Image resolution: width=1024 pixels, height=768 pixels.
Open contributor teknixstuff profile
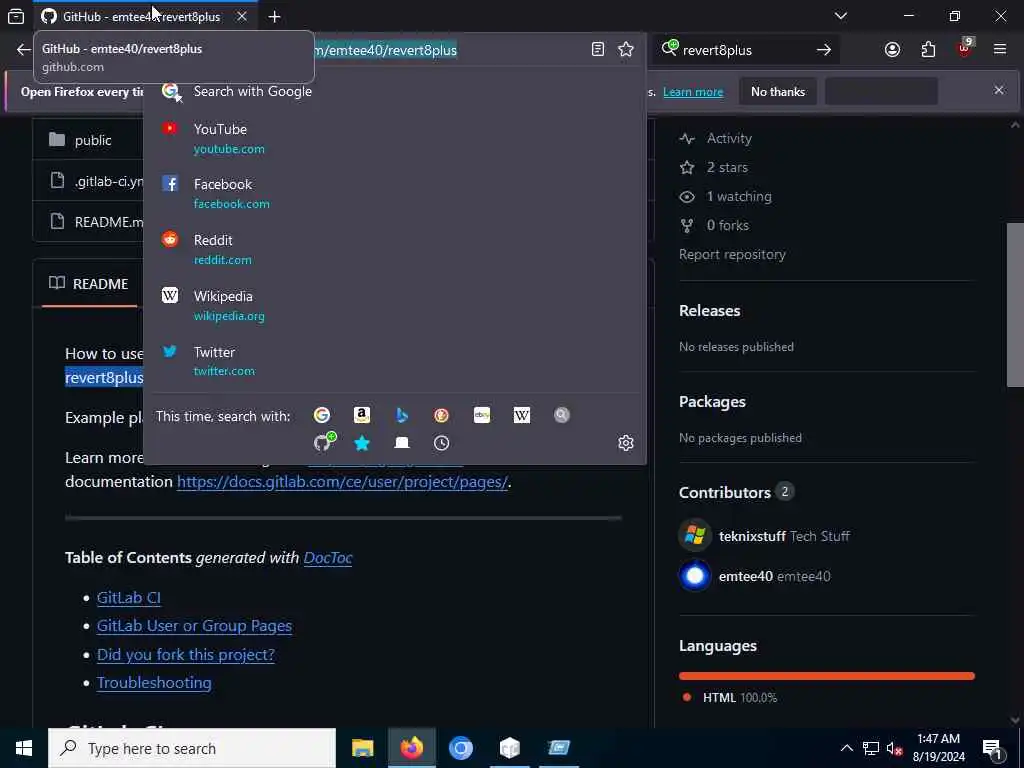[x=752, y=536]
